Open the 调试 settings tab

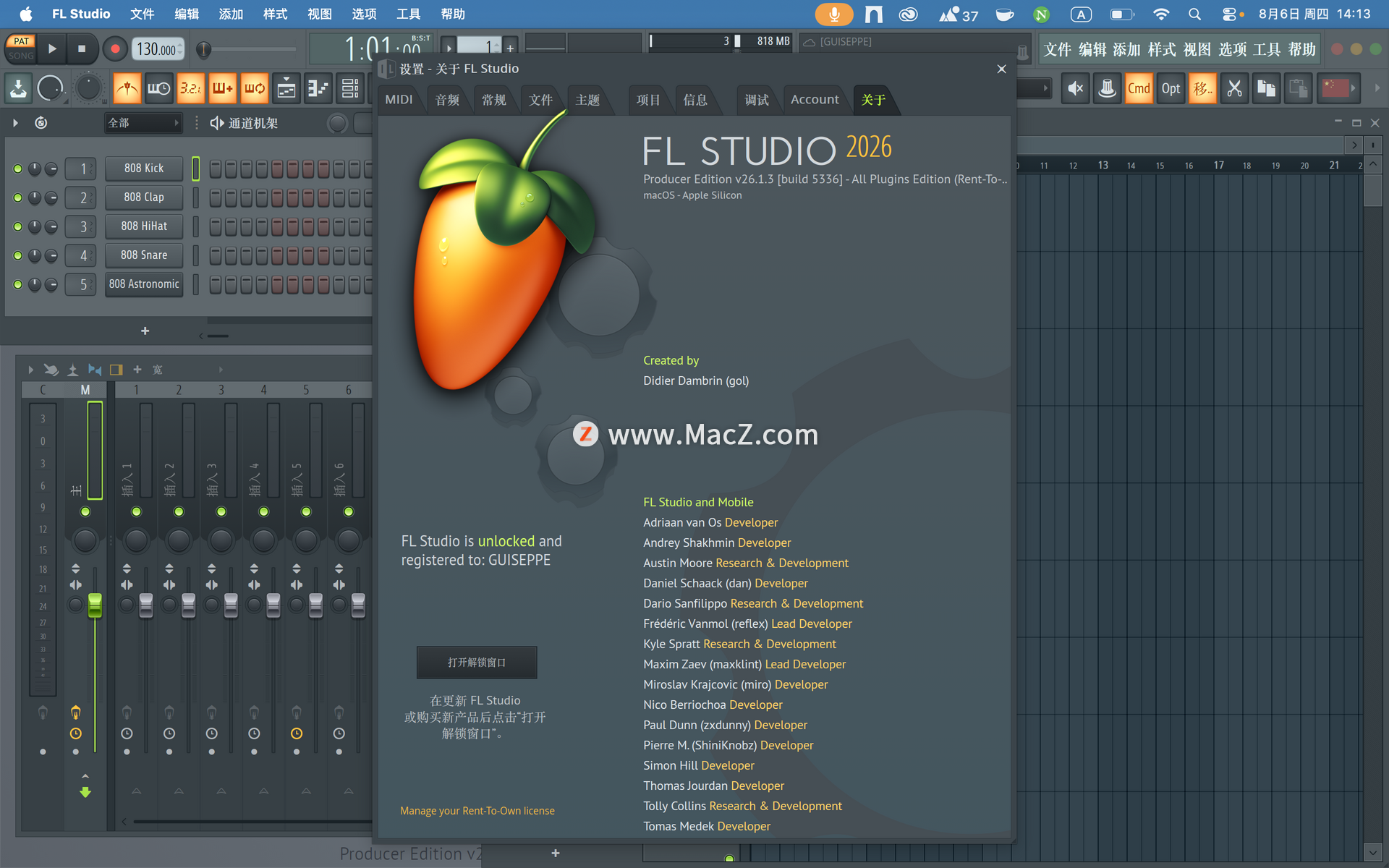pyautogui.click(x=757, y=100)
